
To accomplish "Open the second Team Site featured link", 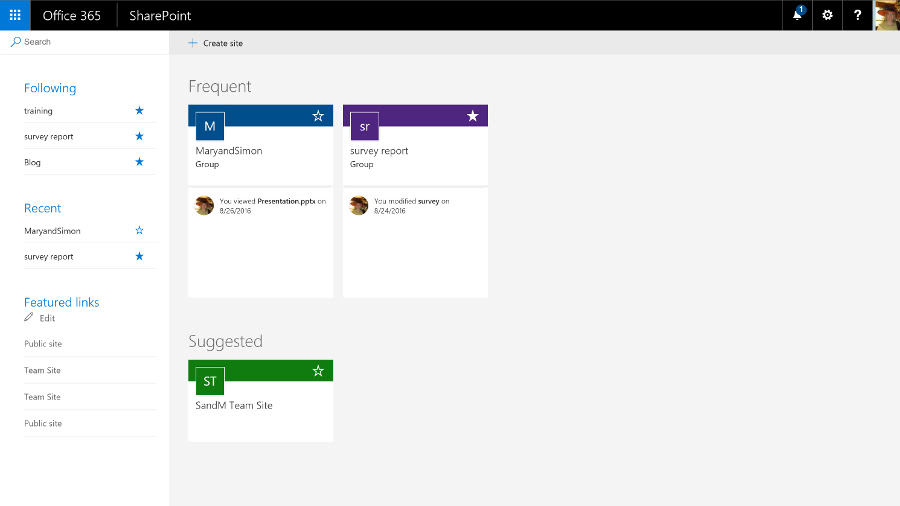I will (x=42, y=396).
